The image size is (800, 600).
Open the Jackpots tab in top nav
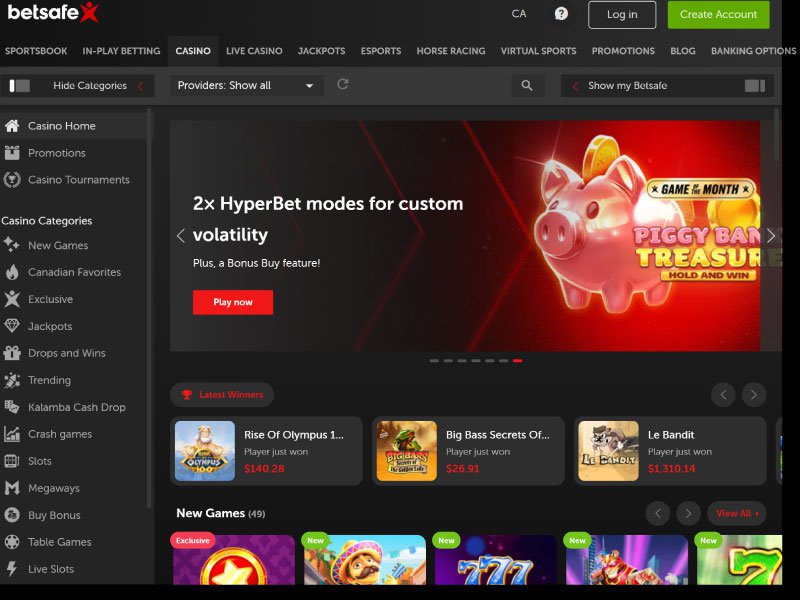tap(321, 51)
